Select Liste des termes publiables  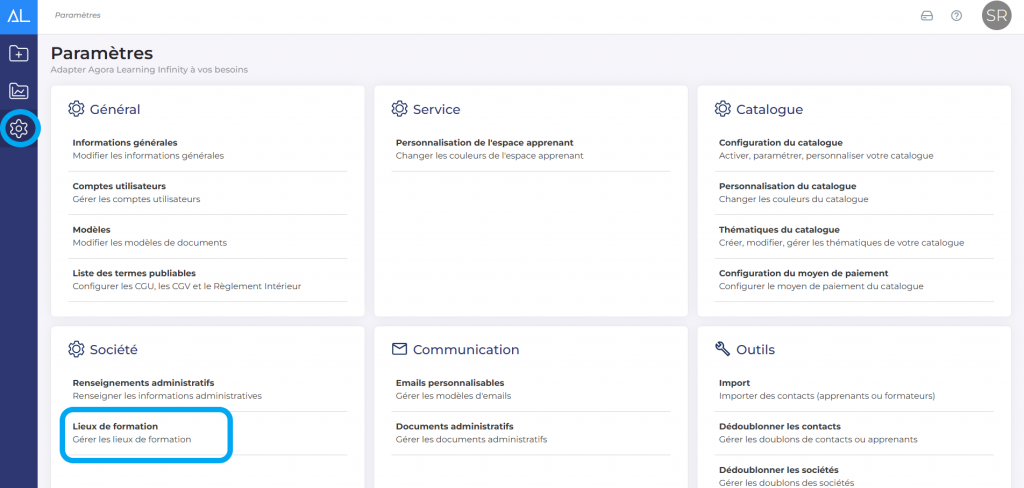click(x=134, y=273)
